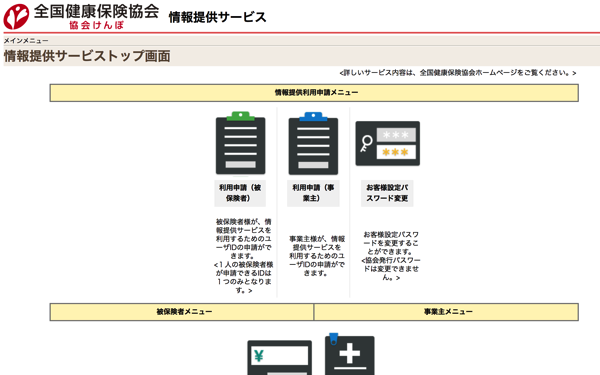The image size is (600, 375).
Task: Select the 利用申請（被保険者） label button
Action: 240,193
